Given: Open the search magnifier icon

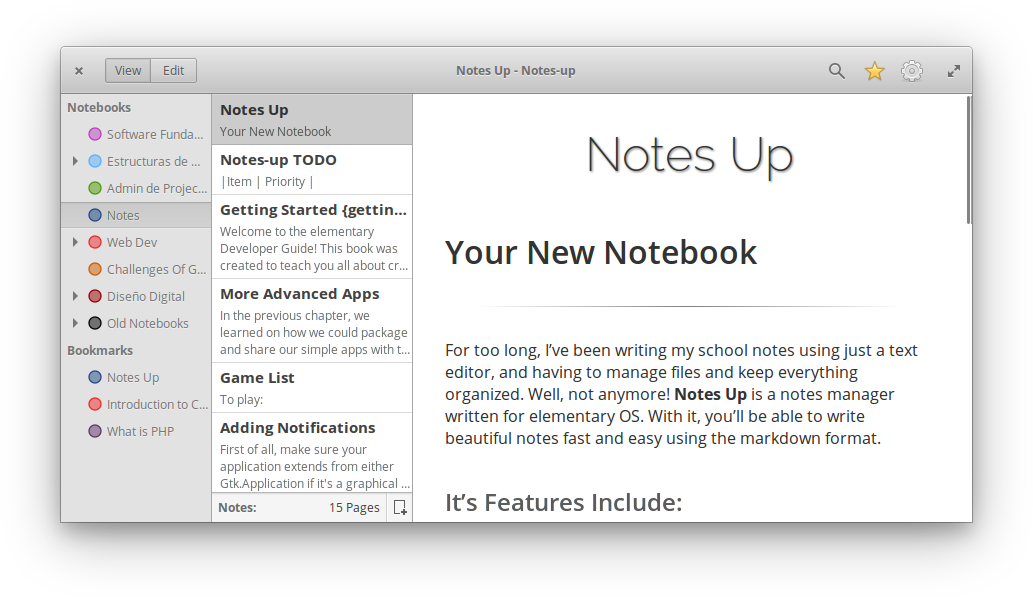Looking at the screenshot, I should pyautogui.click(x=837, y=71).
